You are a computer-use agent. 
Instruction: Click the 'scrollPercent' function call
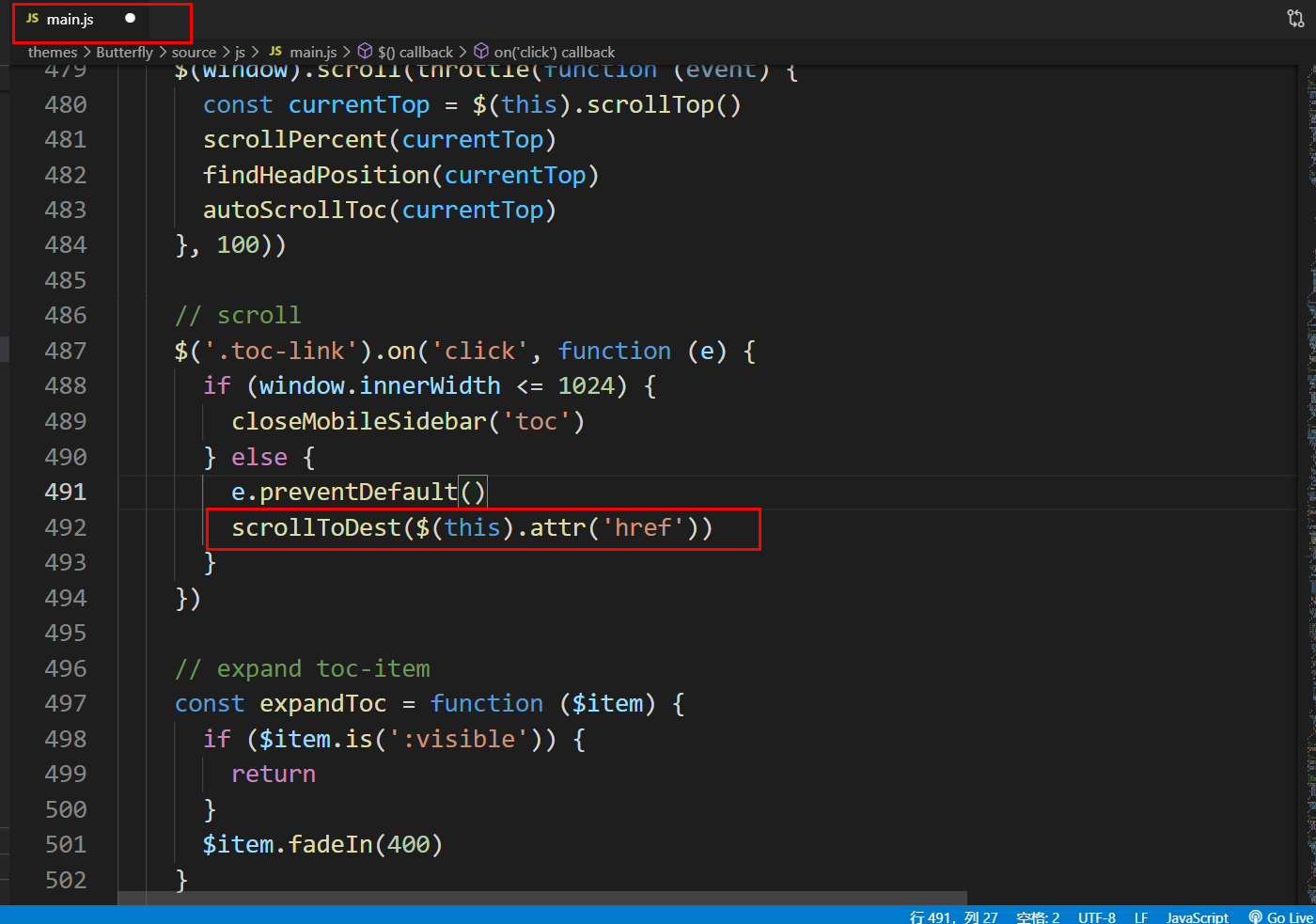click(295, 139)
